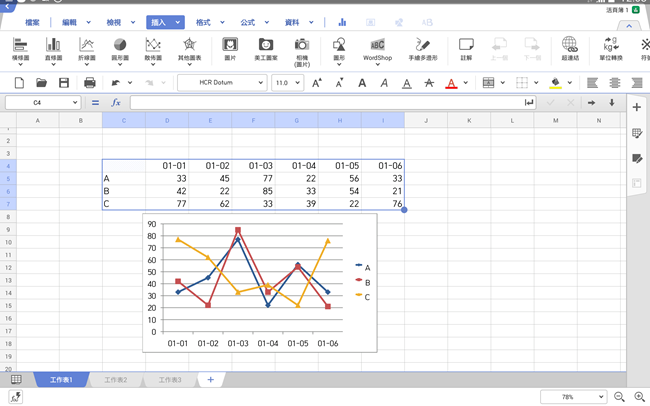The image size is (650, 406).
Task: Apply bold text formatting
Action: pos(362,83)
